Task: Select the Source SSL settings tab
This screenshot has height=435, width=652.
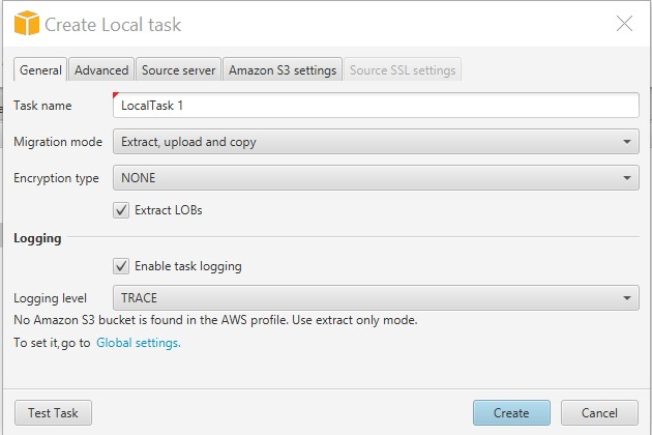Action: 403,70
